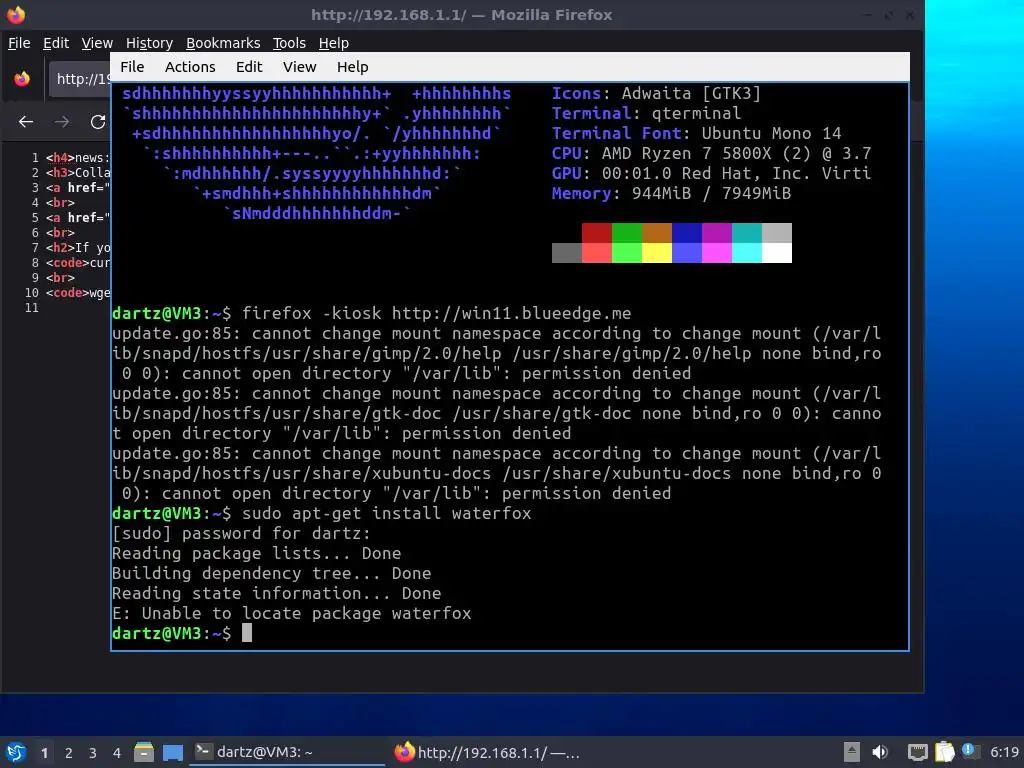Image resolution: width=1024 pixels, height=768 pixels.
Task: Click the 'firefox -kiosk http://win11.blueedge.me' command text
Action: [436, 313]
